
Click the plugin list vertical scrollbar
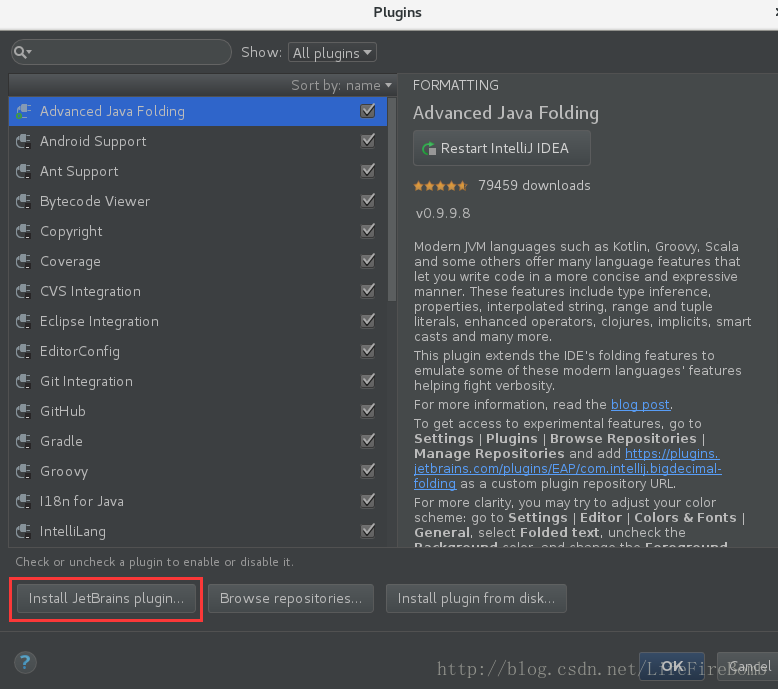(x=391, y=199)
